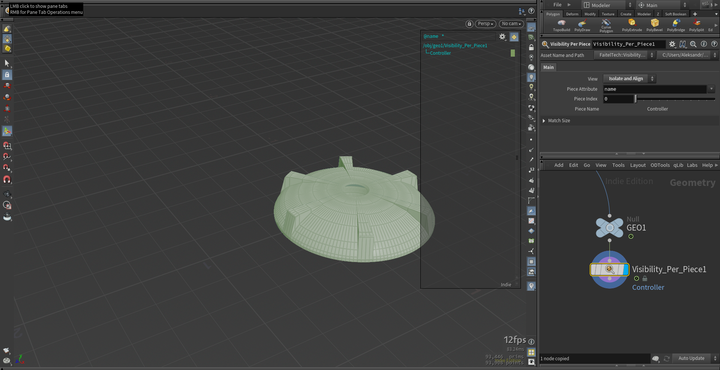This screenshot has width=720, height=370.
Task: Select the PolyDraw shelf tool
Action: click(582, 25)
